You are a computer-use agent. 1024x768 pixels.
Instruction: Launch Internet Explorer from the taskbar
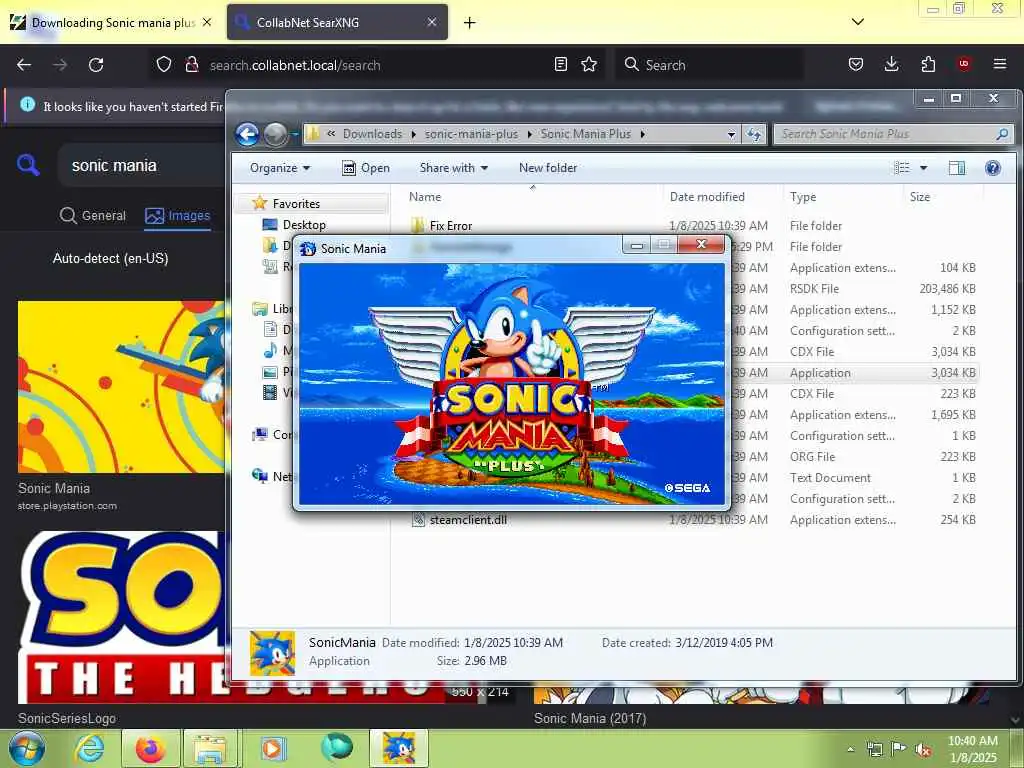89,748
